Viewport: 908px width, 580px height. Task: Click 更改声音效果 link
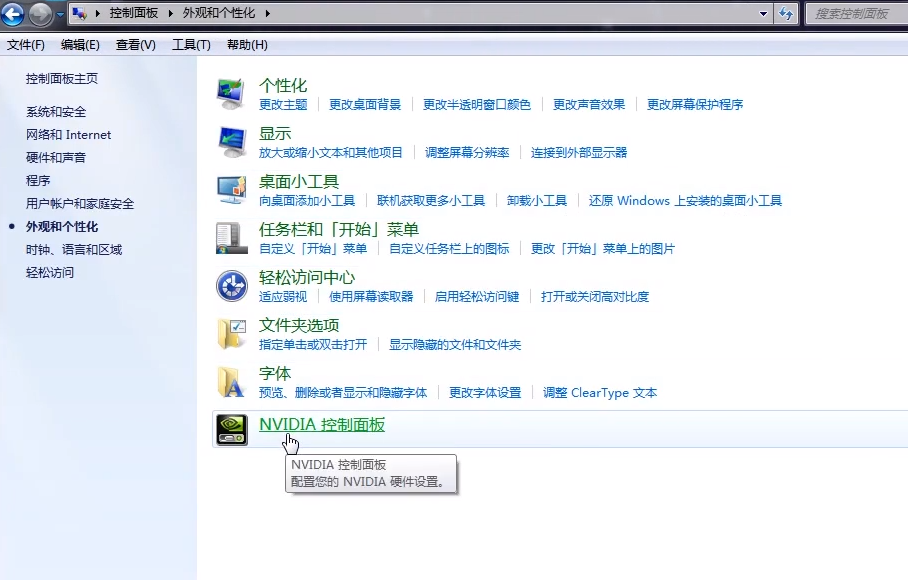(x=589, y=104)
